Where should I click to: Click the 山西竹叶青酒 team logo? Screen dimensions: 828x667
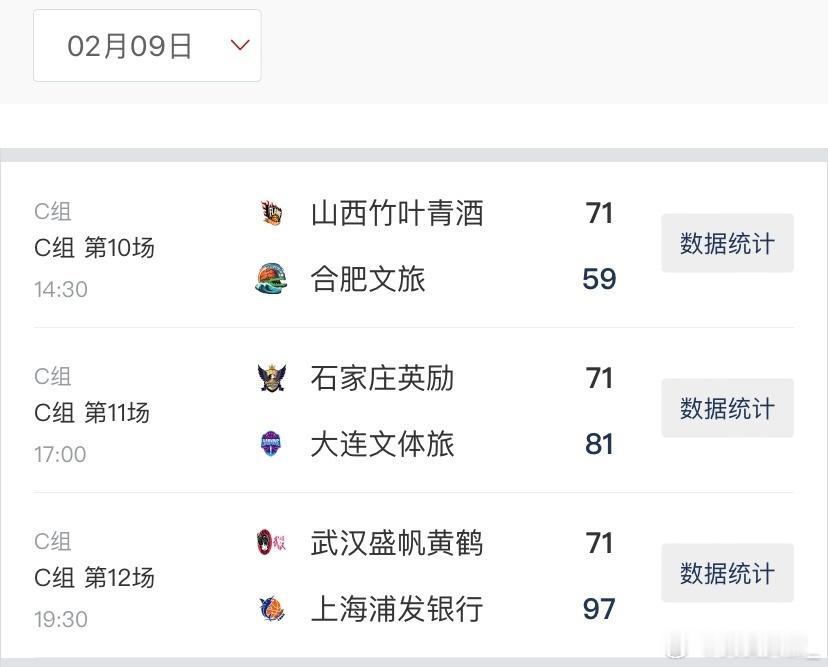tap(272, 213)
